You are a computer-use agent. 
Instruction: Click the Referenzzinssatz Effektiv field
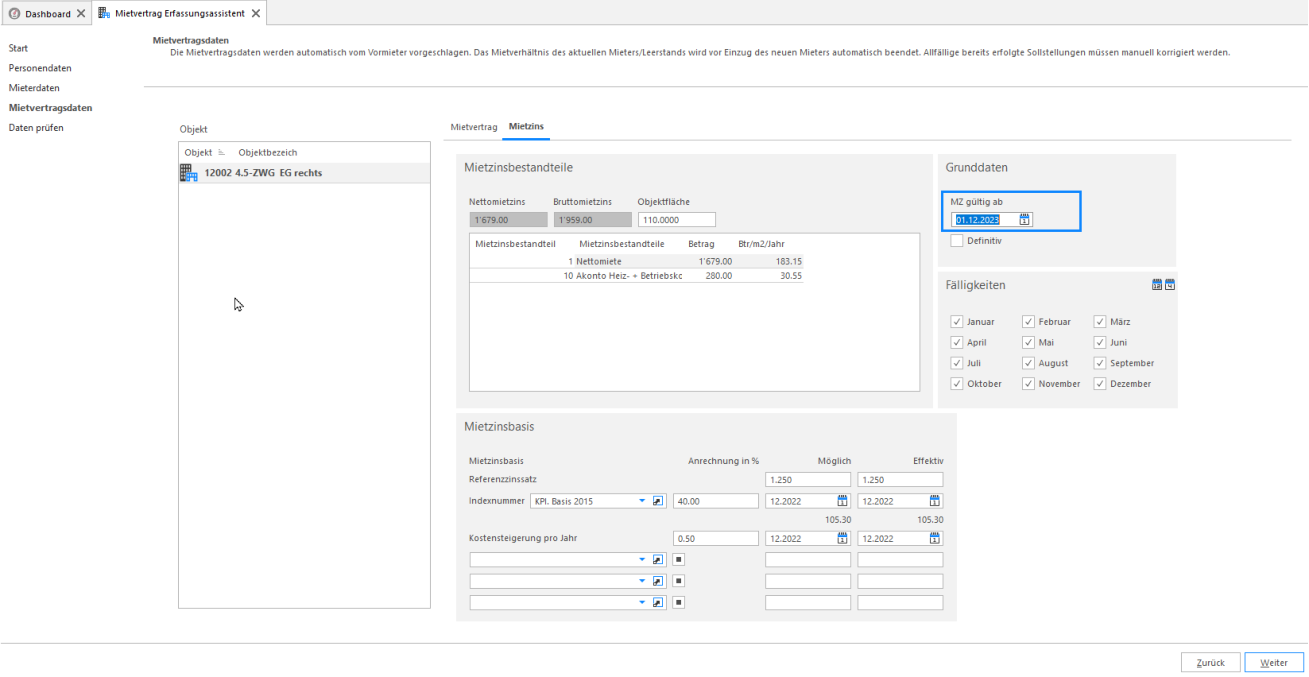pyautogui.click(x=900, y=480)
